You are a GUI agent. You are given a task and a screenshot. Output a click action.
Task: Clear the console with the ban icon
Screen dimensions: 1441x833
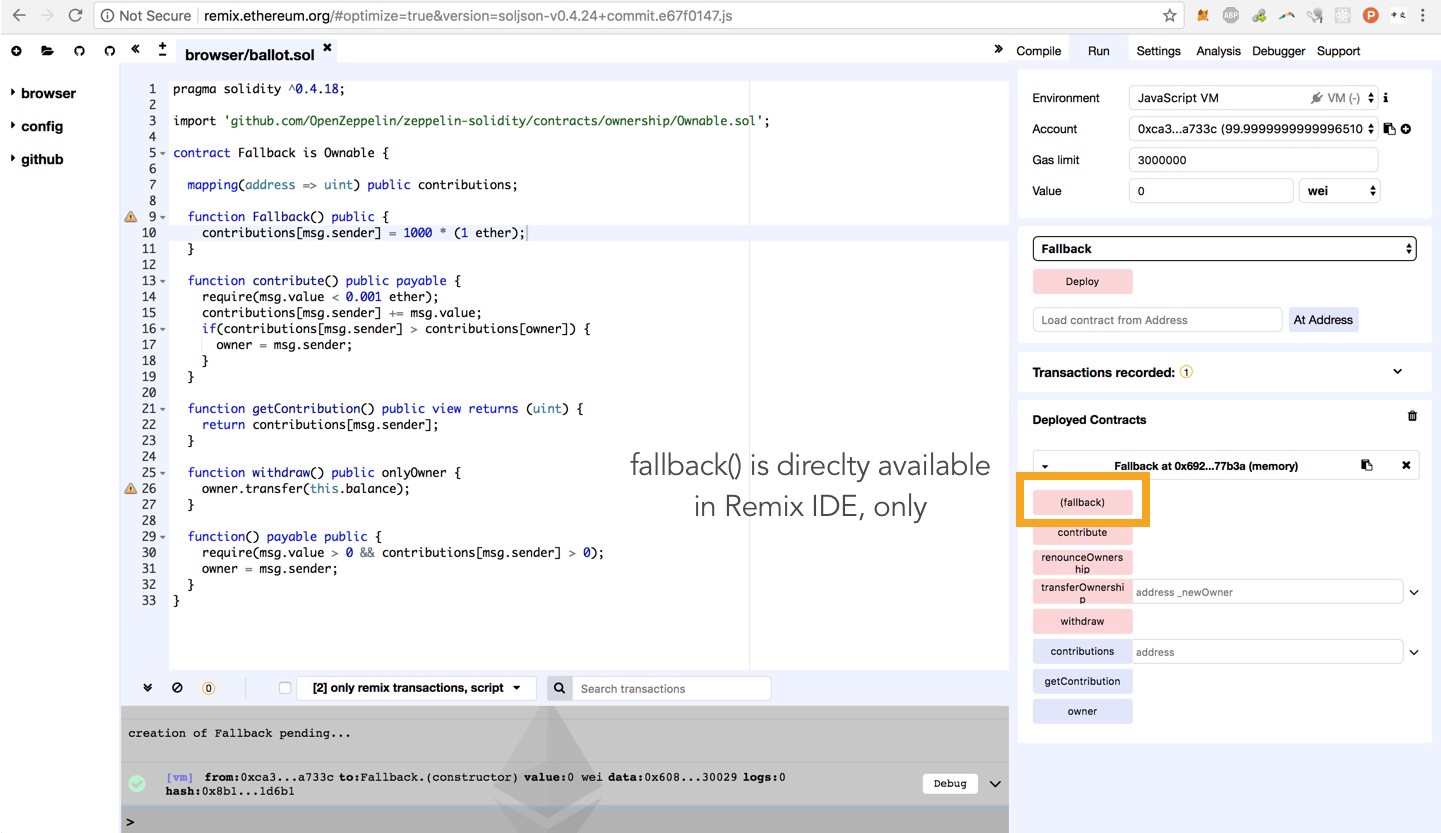tap(177, 688)
